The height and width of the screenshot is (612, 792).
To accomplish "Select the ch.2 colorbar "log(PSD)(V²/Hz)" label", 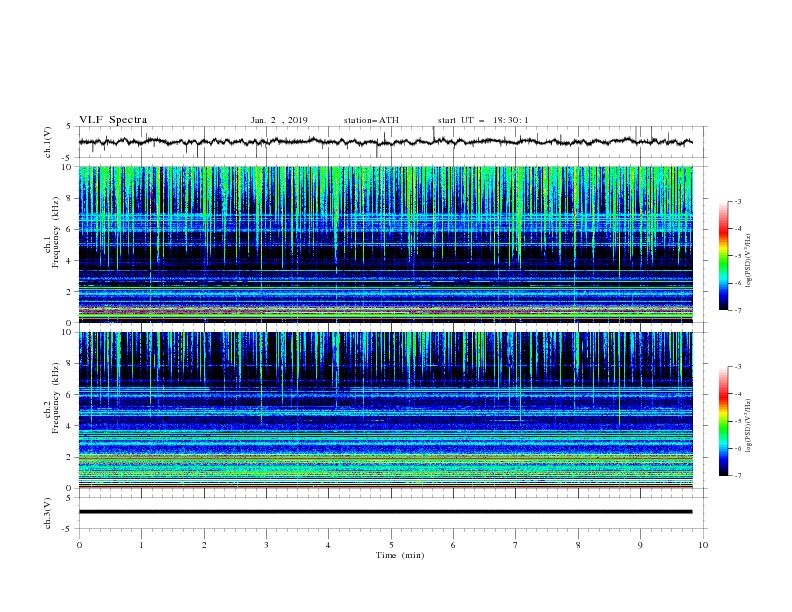I will pos(748,425).
